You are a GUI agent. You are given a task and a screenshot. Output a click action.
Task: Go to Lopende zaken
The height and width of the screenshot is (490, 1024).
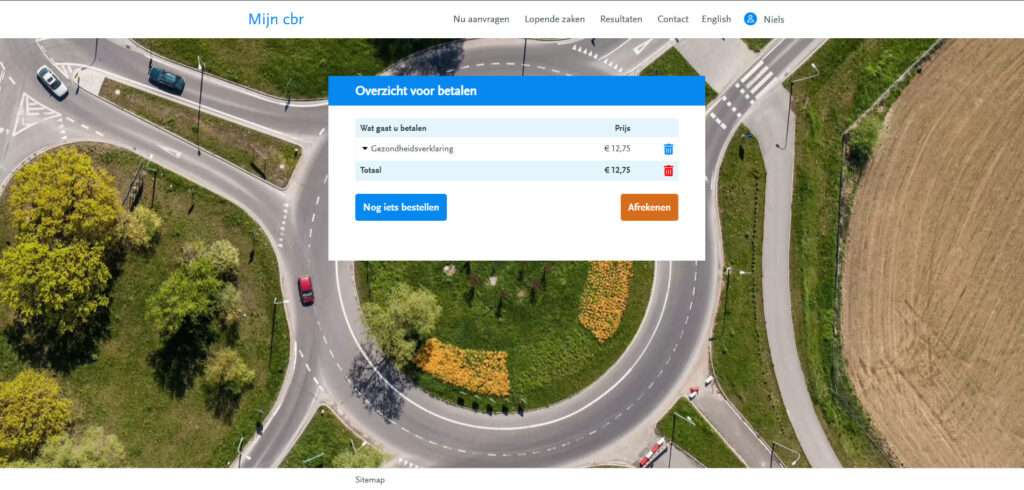[554, 19]
